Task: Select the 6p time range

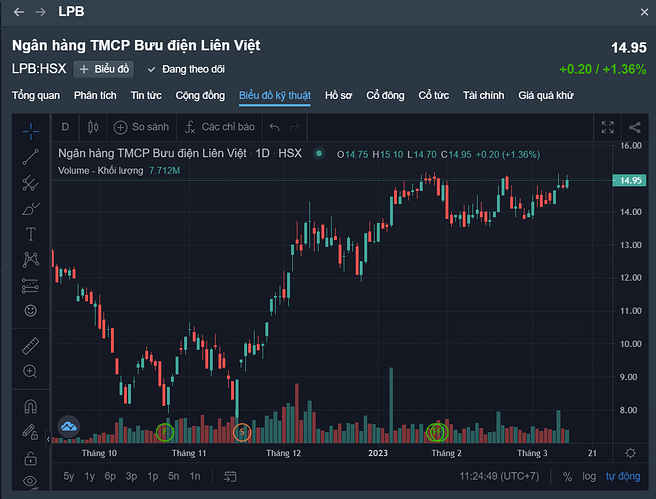Action: pyautogui.click(x=110, y=476)
